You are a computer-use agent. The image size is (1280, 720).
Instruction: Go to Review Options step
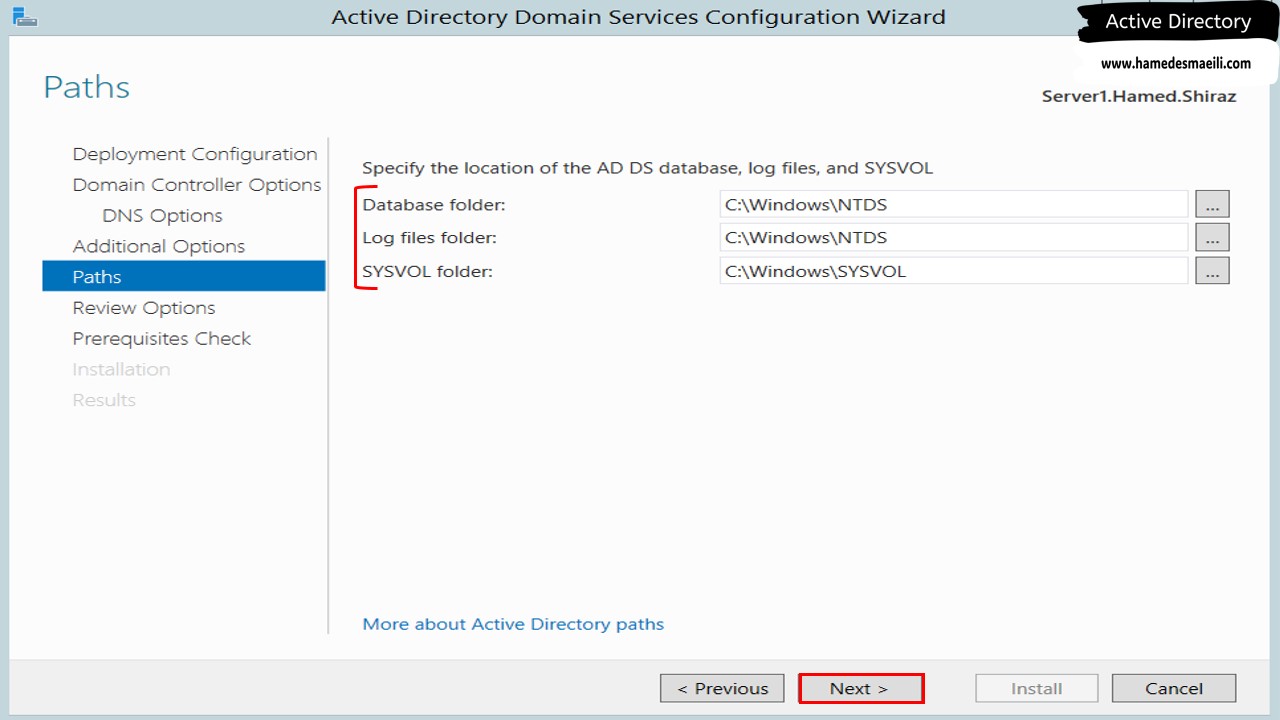point(144,308)
